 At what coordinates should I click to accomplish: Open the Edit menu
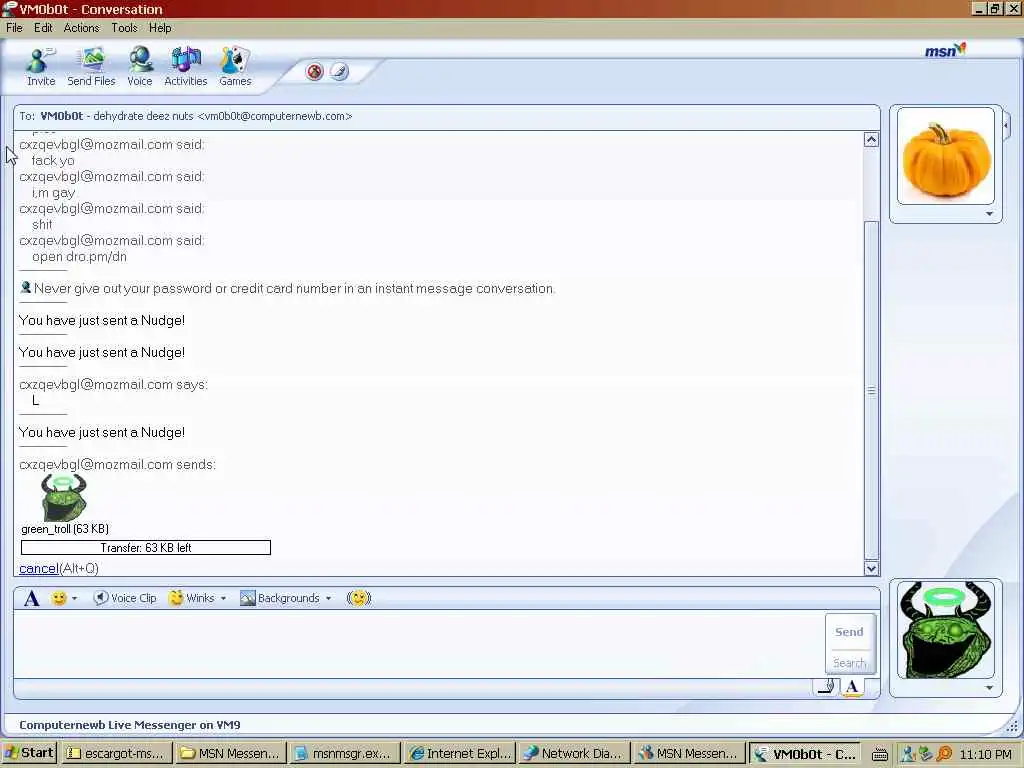(x=43, y=27)
